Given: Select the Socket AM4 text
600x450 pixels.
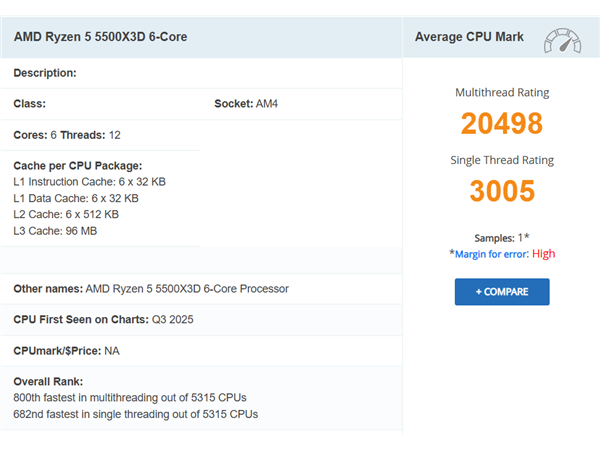Looking at the screenshot, I should [246, 104].
